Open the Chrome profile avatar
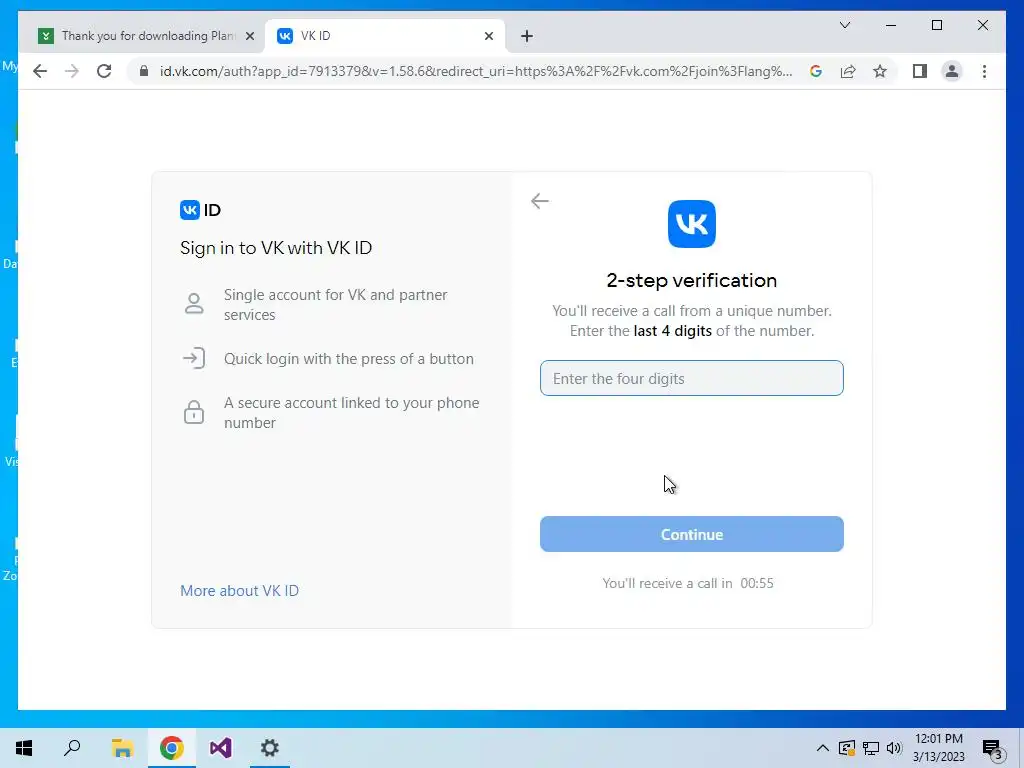The width and height of the screenshot is (1024, 768). coord(952,71)
